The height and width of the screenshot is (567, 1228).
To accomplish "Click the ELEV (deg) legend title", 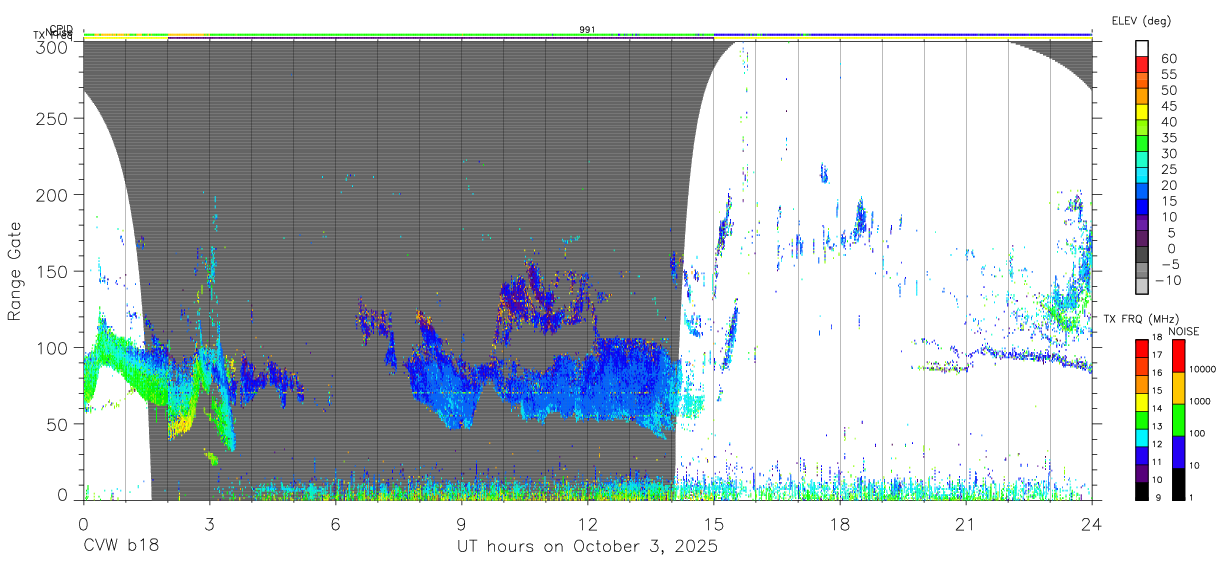I will [x=1141, y=20].
